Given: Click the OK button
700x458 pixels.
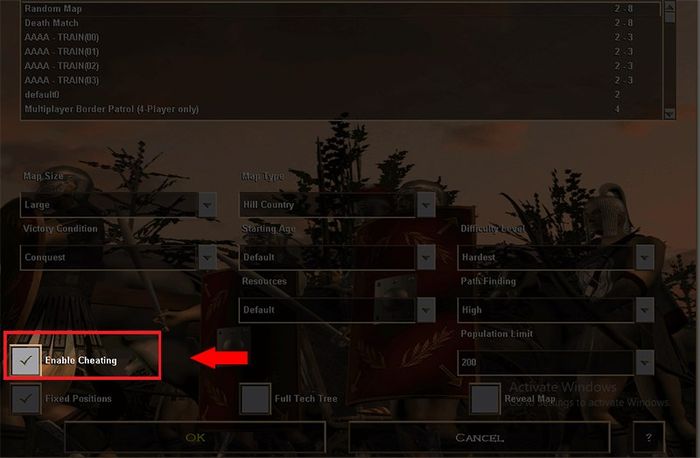Looking at the screenshot, I should pyautogui.click(x=195, y=437).
